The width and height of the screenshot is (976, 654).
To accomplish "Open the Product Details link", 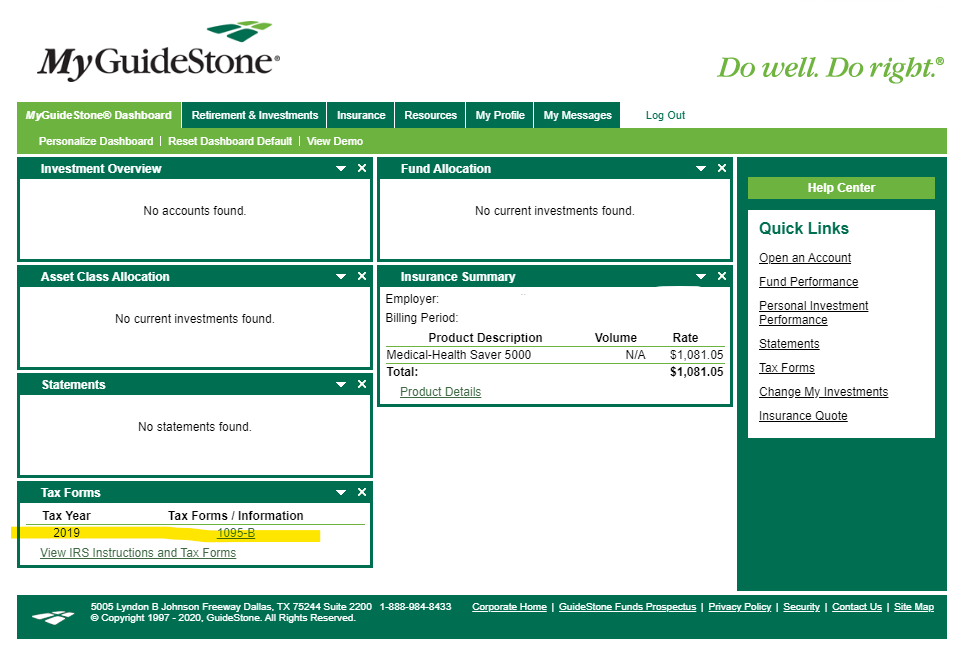I will click(x=440, y=392).
